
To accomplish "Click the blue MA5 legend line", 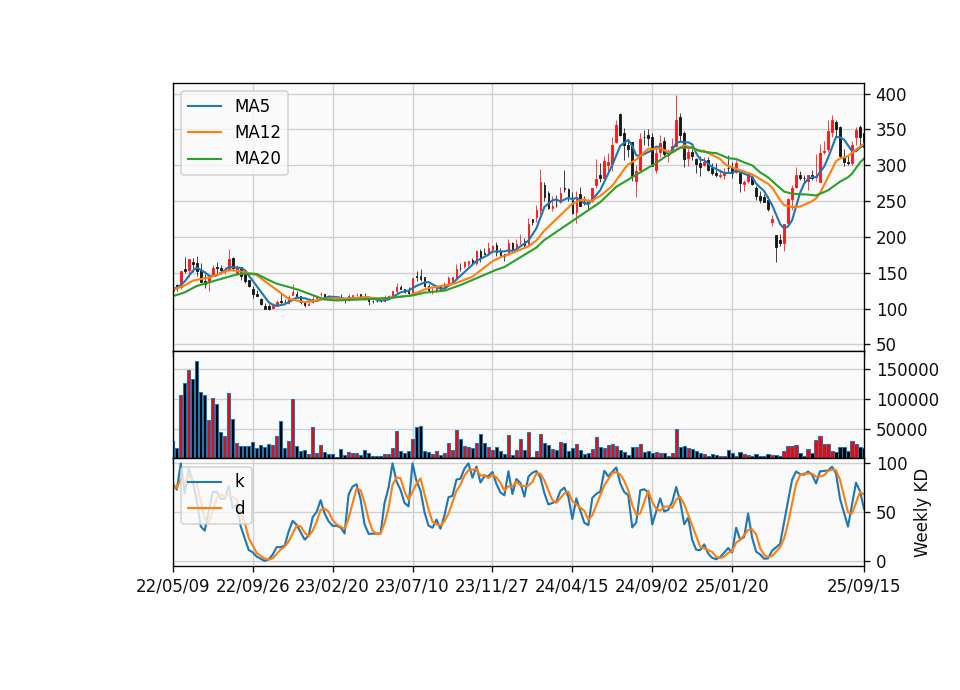I will [204, 106].
